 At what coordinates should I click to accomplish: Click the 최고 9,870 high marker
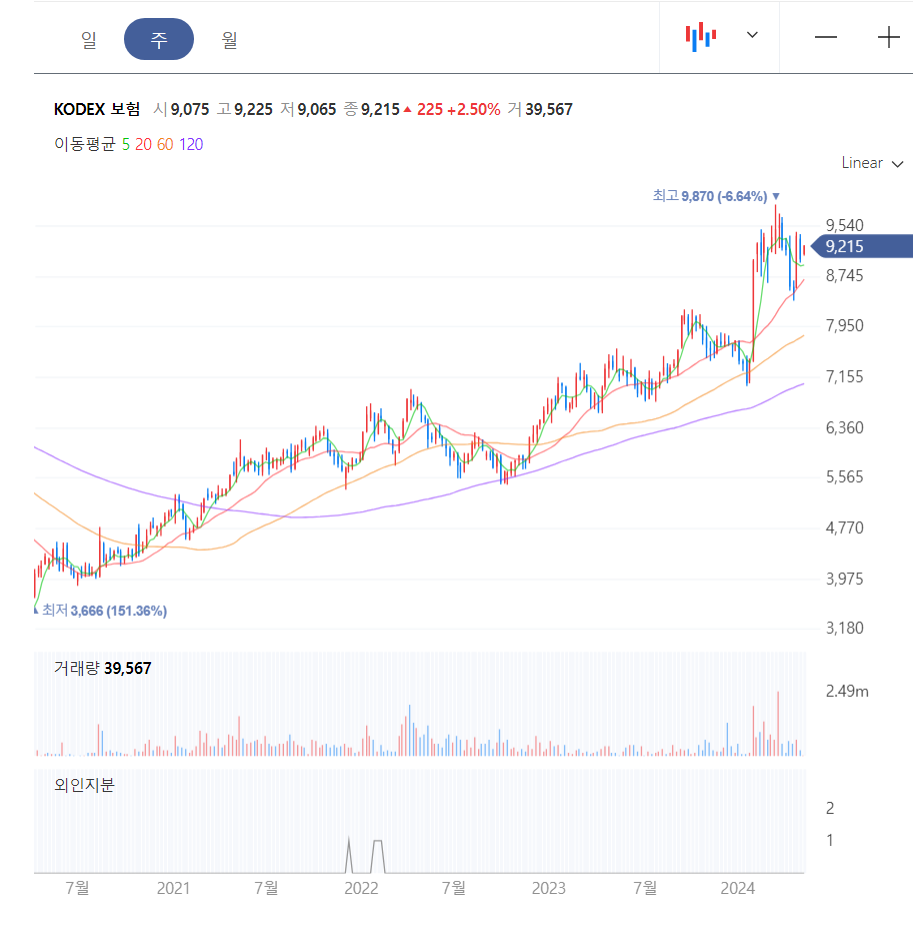point(715,196)
